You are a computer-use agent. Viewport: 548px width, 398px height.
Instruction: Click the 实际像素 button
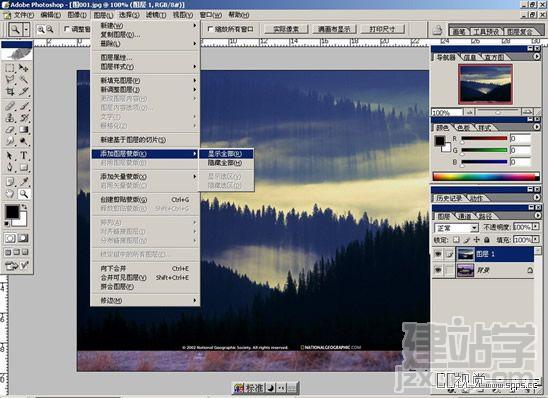[286, 29]
